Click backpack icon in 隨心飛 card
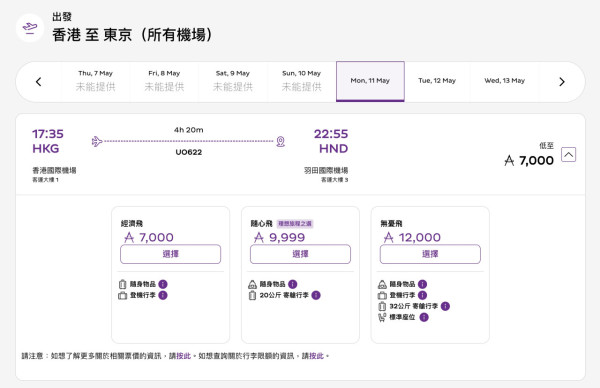The image size is (600, 388). coord(252,284)
